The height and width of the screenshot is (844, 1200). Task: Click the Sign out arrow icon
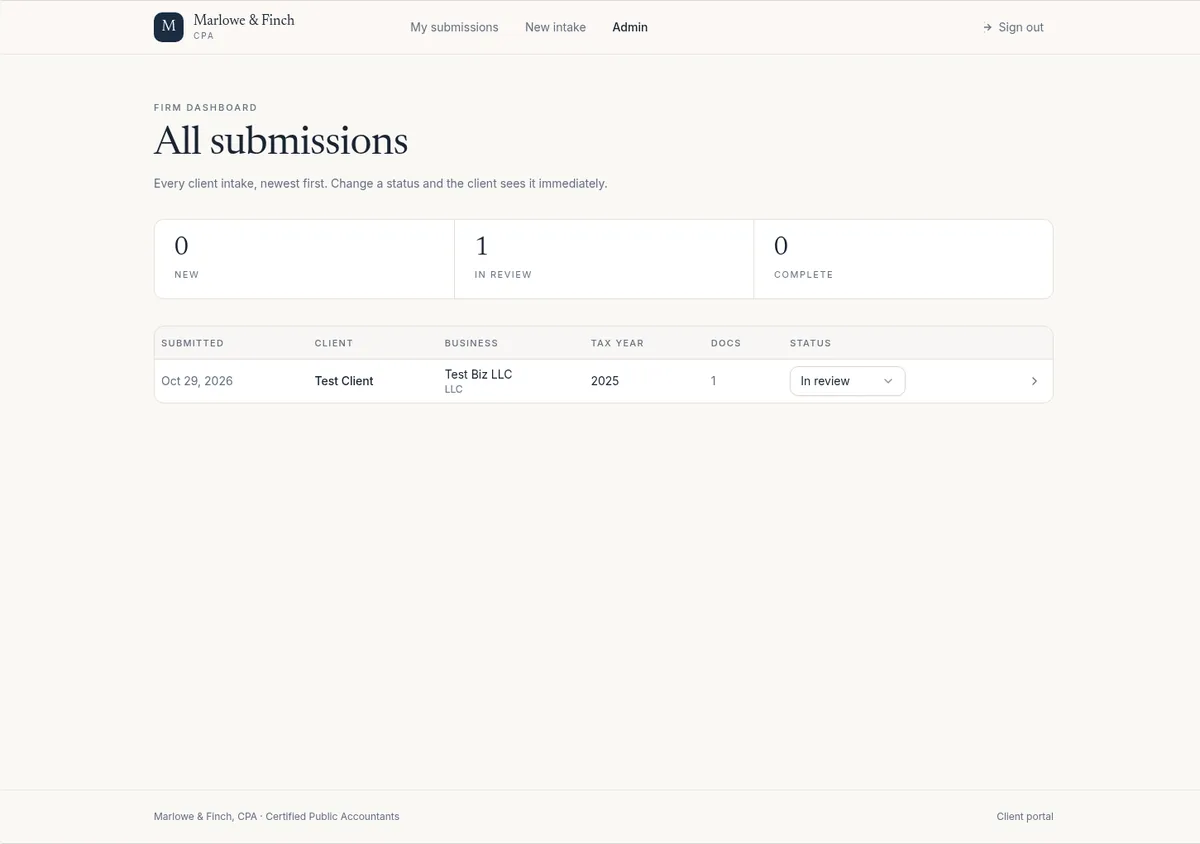pyautogui.click(x=987, y=27)
